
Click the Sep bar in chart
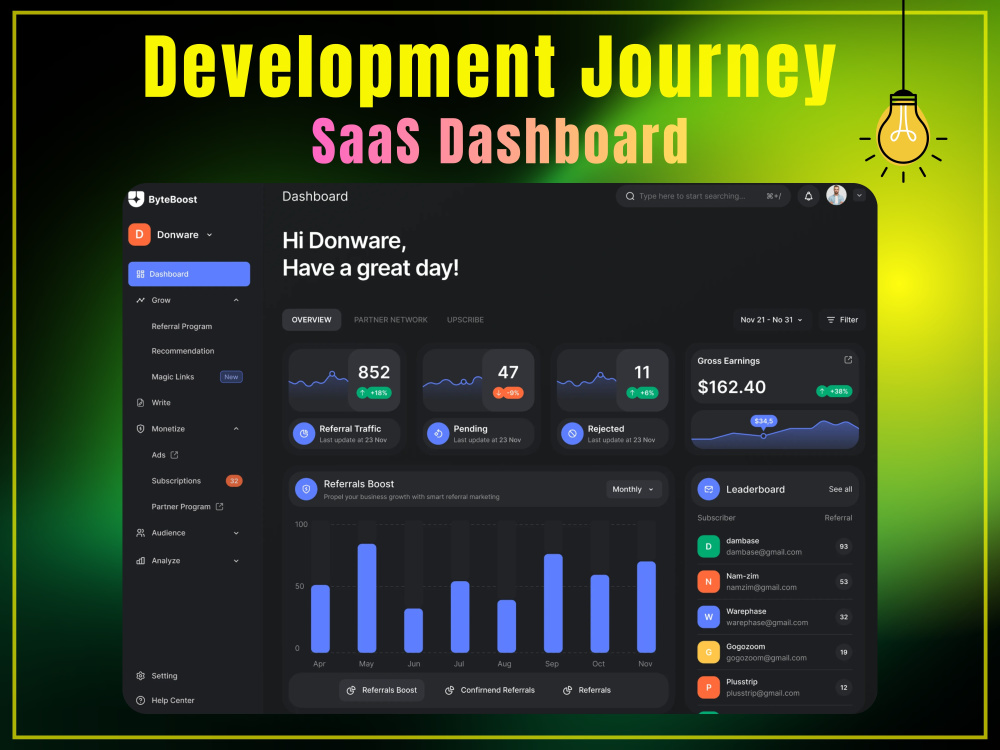point(553,603)
